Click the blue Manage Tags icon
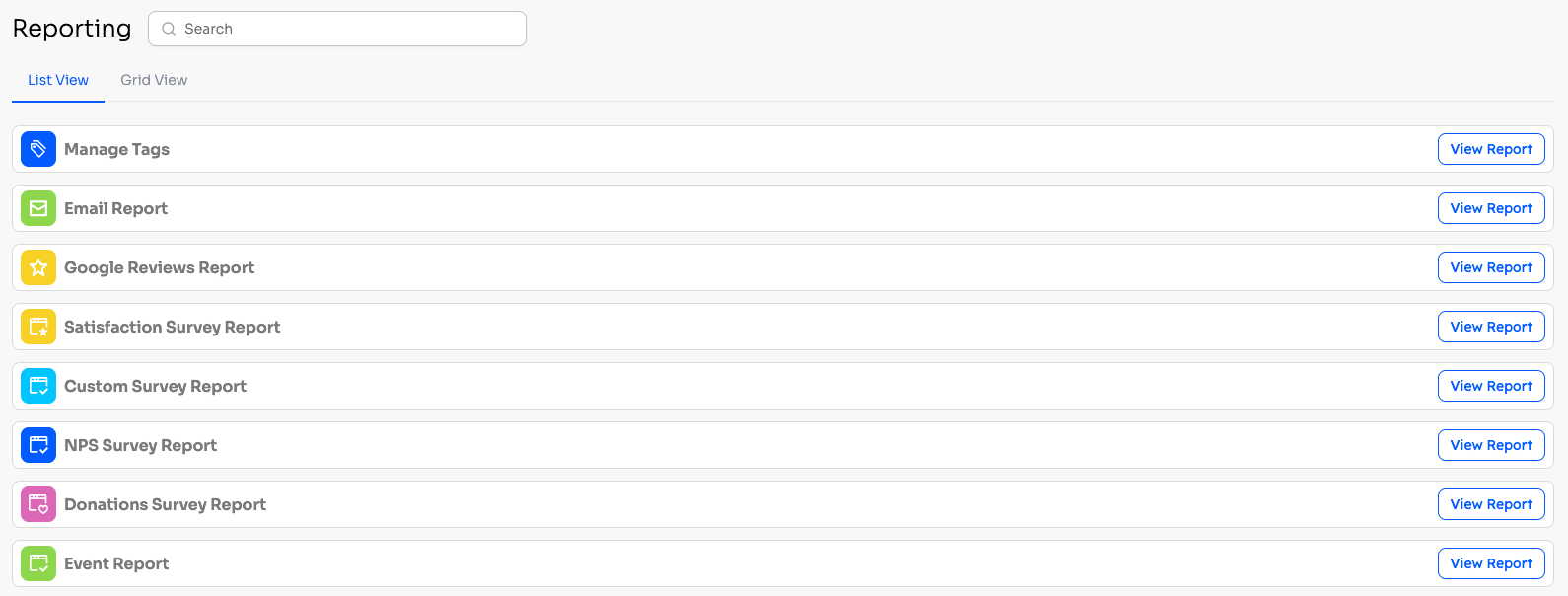1568x596 pixels. pos(38,149)
